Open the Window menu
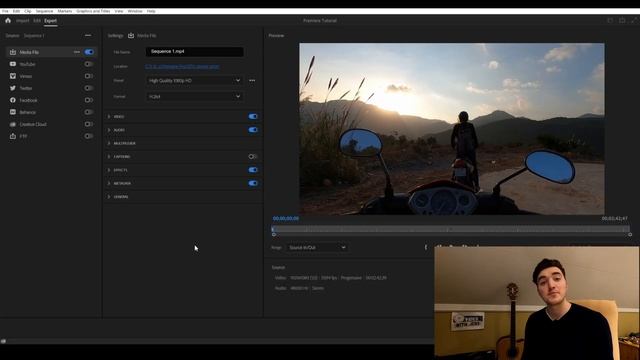Viewport: 640px width, 360px height. [135, 11]
